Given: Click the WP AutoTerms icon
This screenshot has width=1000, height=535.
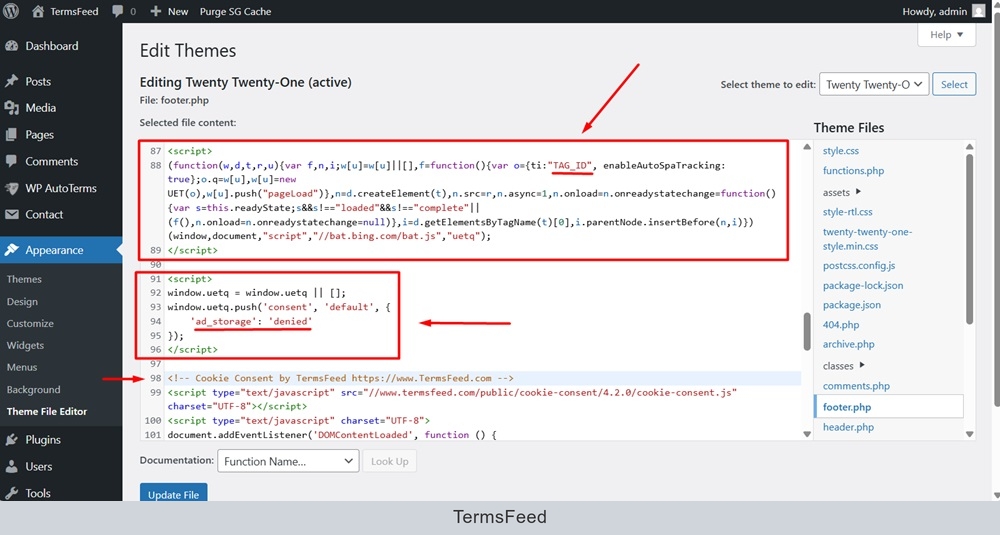Looking at the screenshot, I should point(11,188).
